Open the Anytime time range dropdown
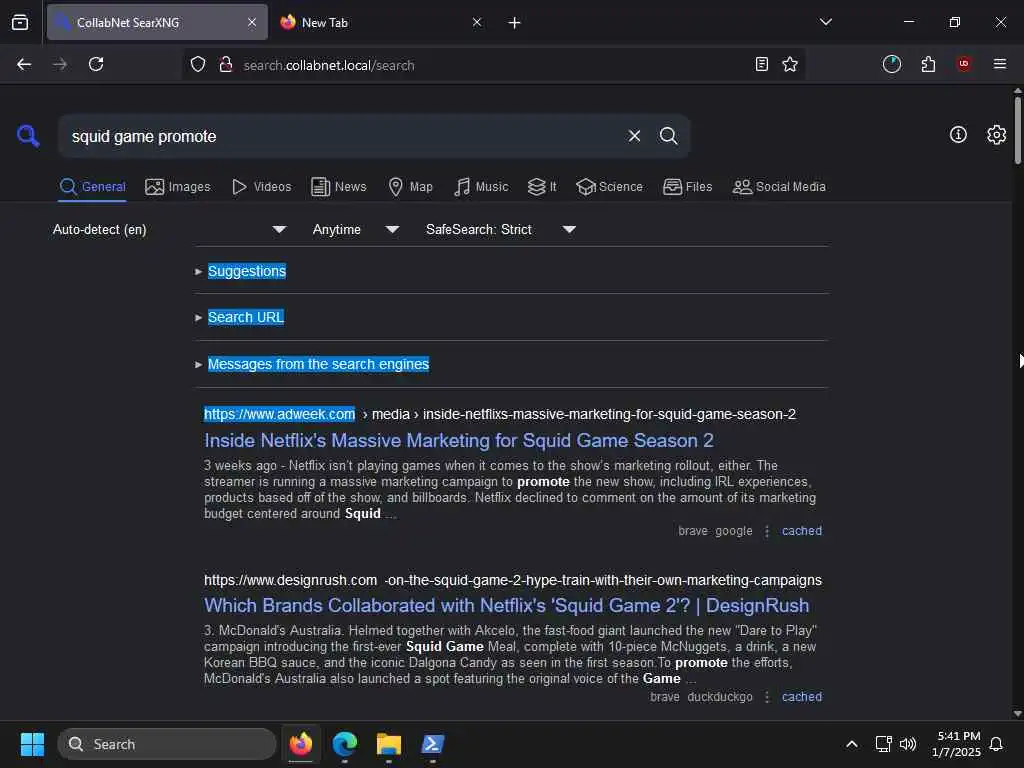The width and height of the screenshot is (1024, 768). [355, 229]
